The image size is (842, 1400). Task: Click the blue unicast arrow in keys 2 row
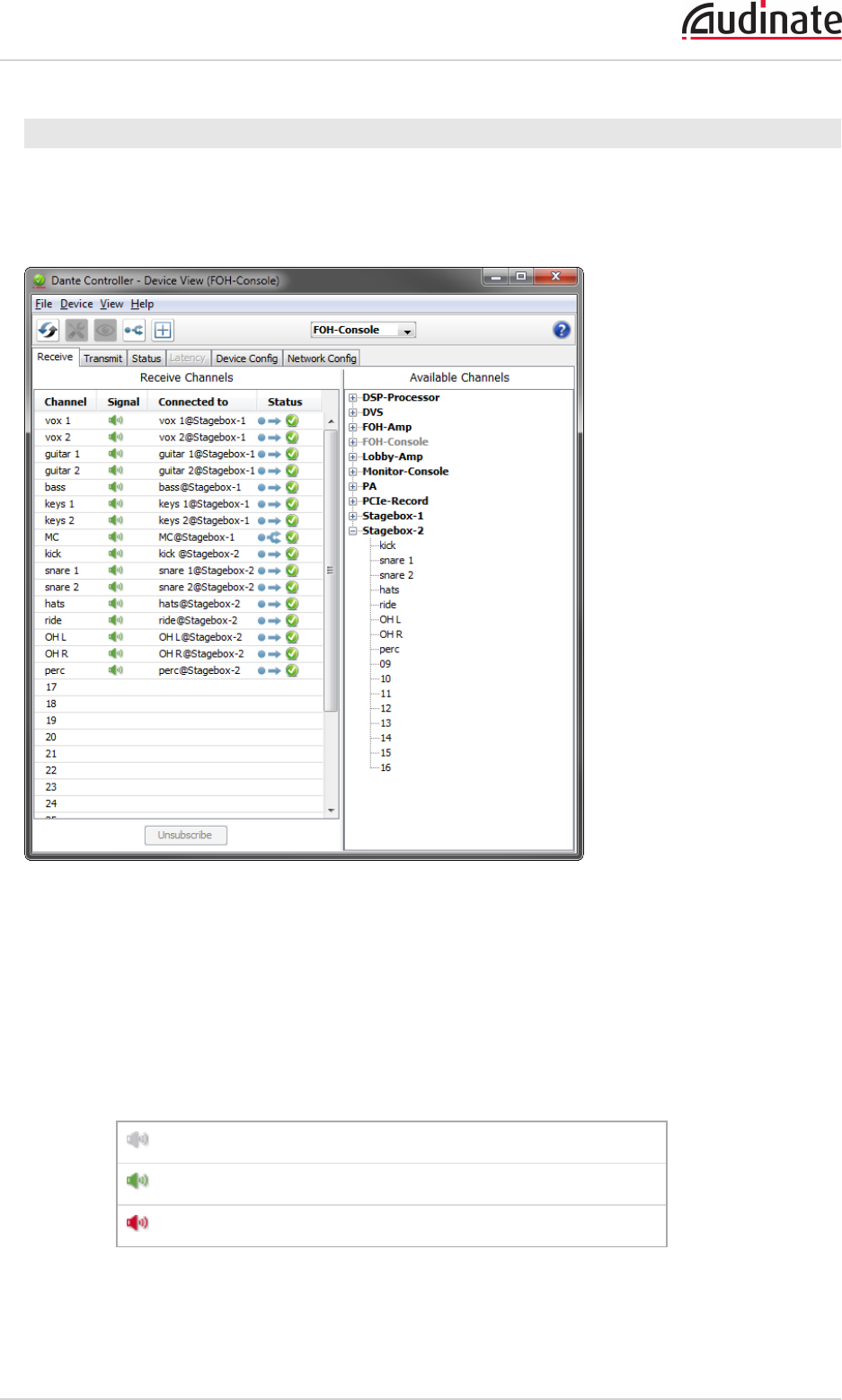point(270,520)
